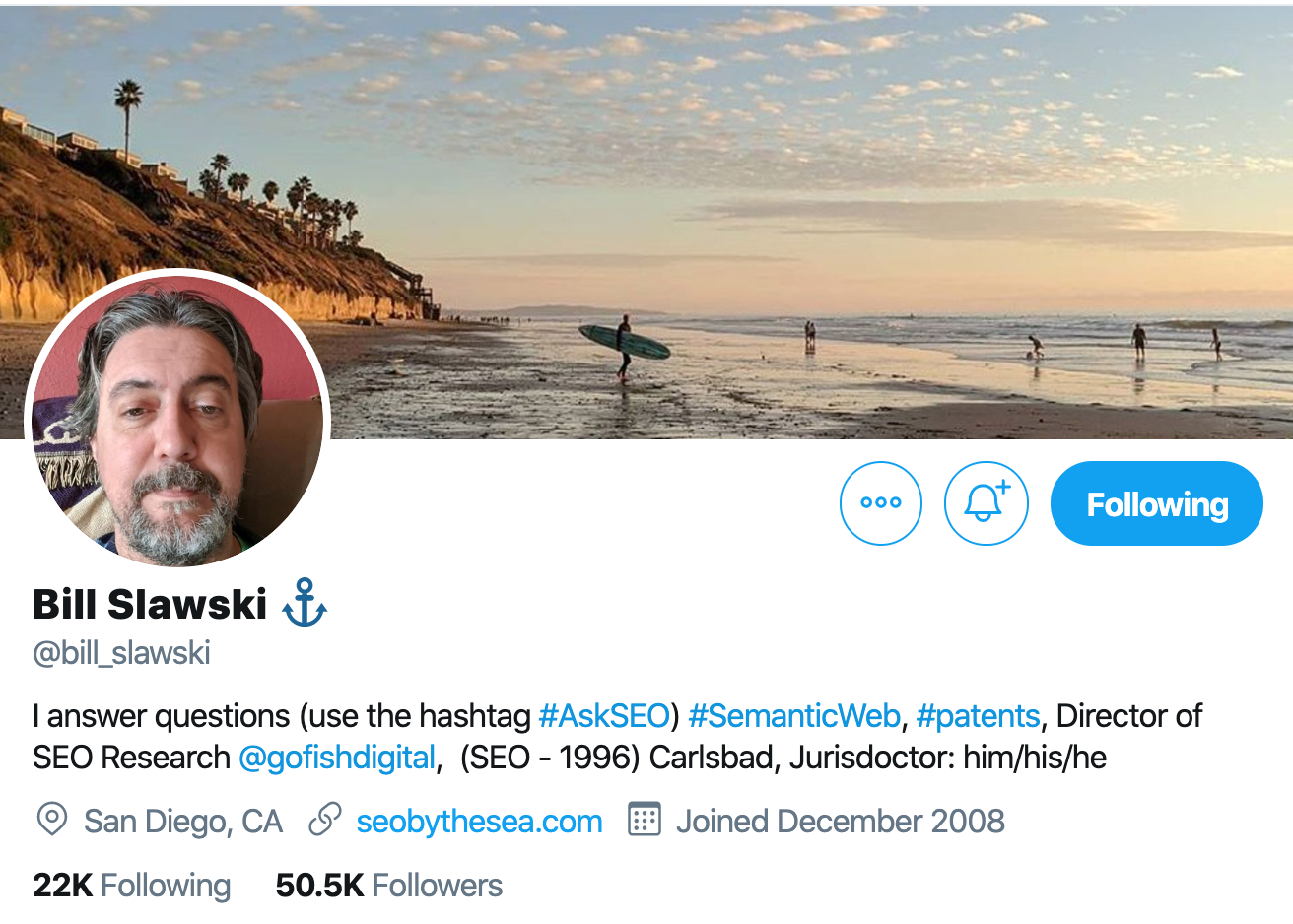Click the location pin icon

click(52, 820)
